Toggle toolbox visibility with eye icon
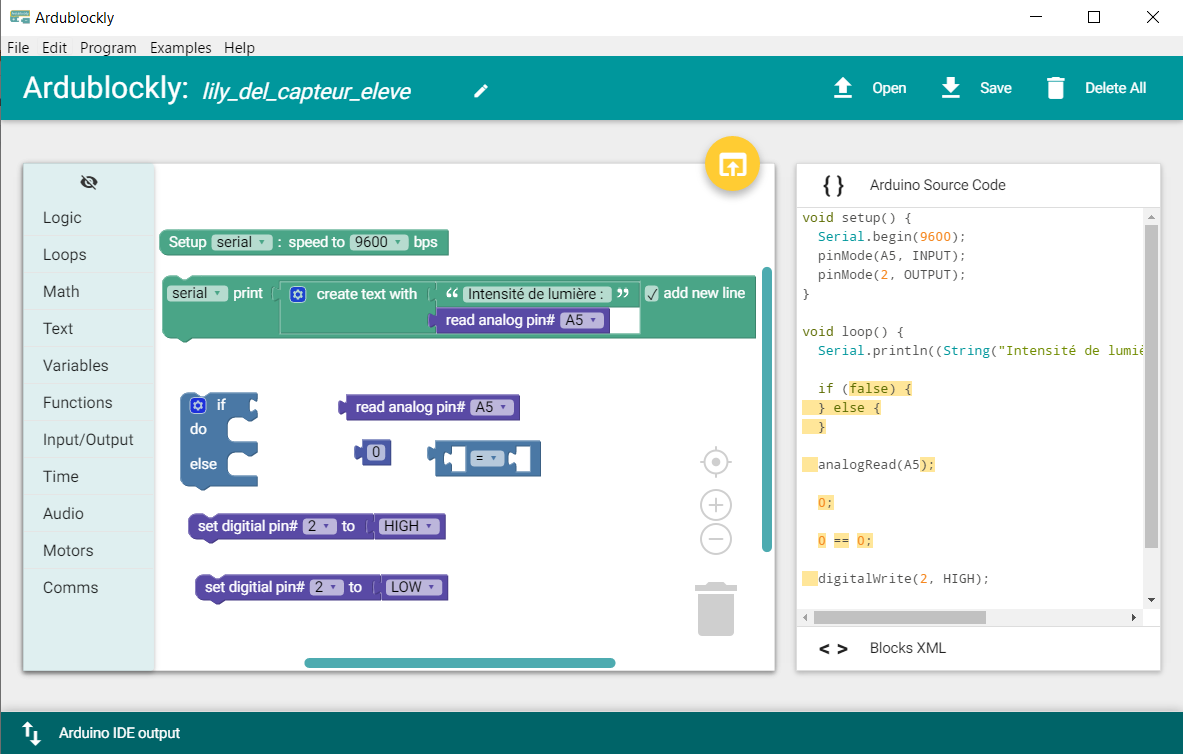Image resolution: width=1183 pixels, height=754 pixels. (89, 182)
